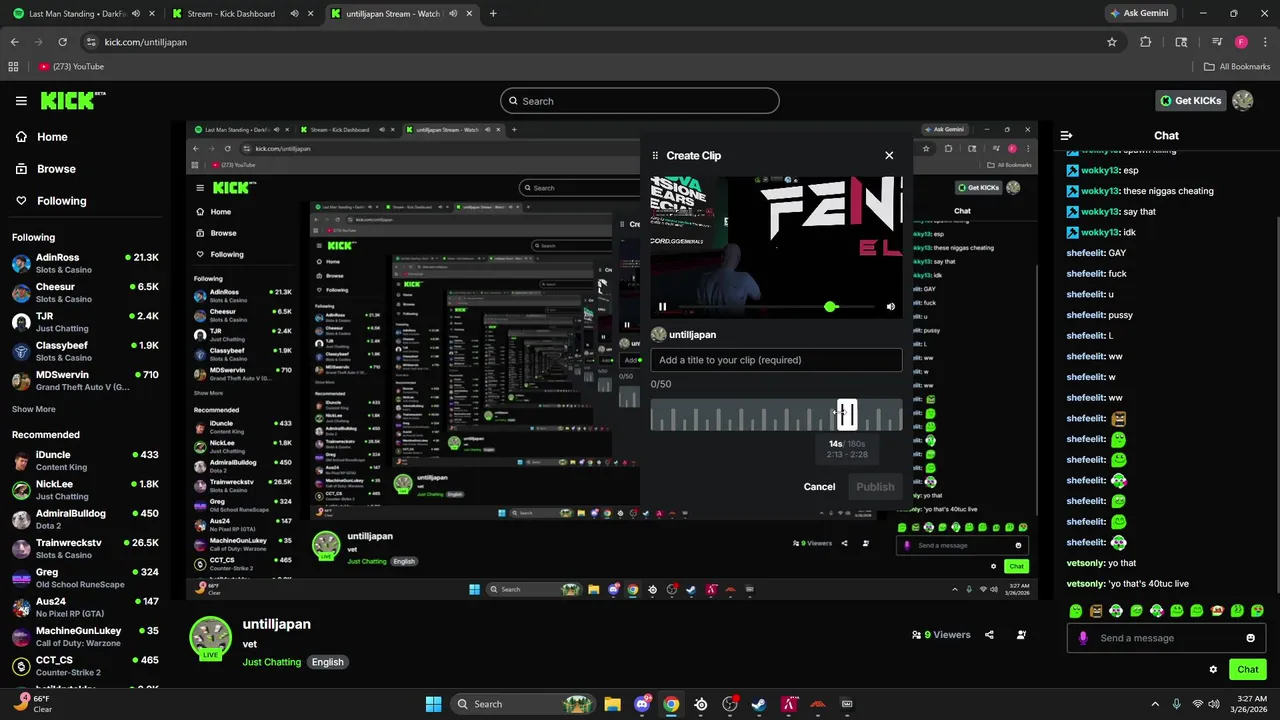Click the untilljapan live avatar below stream
The height and width of the screenshot is (720, 1280).
tap(211, 637)
